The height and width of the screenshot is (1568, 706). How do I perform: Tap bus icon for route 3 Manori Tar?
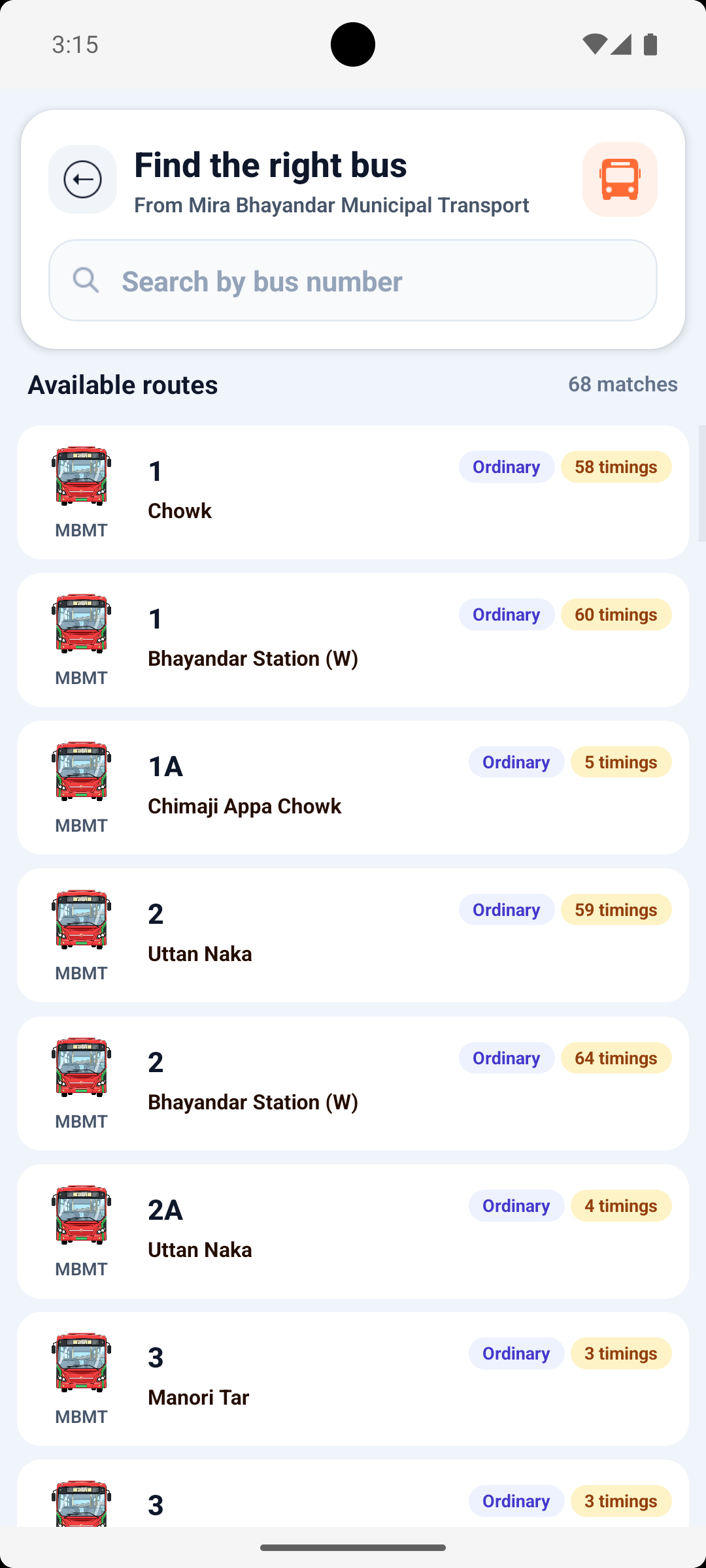[81, 1362]
